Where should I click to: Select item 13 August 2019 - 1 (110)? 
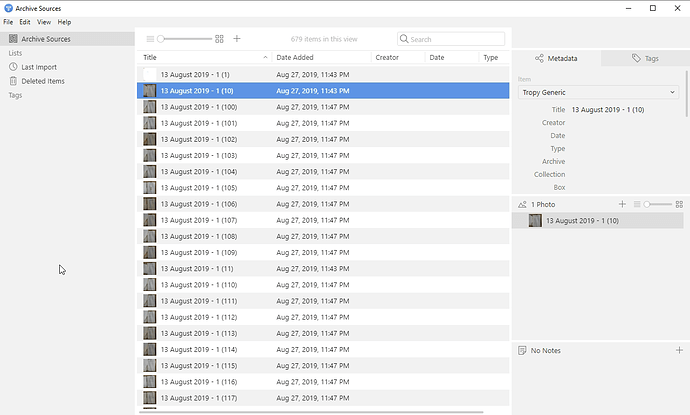tap(323, 285)
